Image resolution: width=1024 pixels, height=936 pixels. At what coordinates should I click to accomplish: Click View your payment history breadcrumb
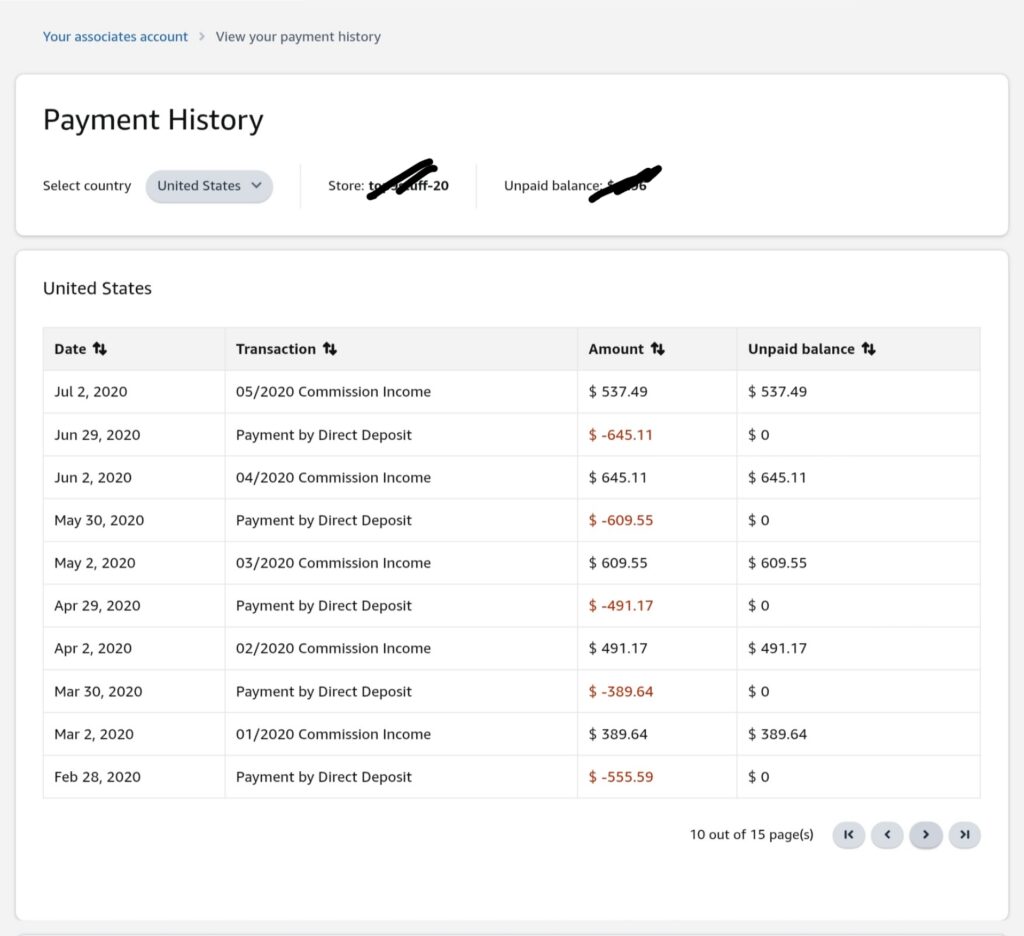[x=298, y=37]
